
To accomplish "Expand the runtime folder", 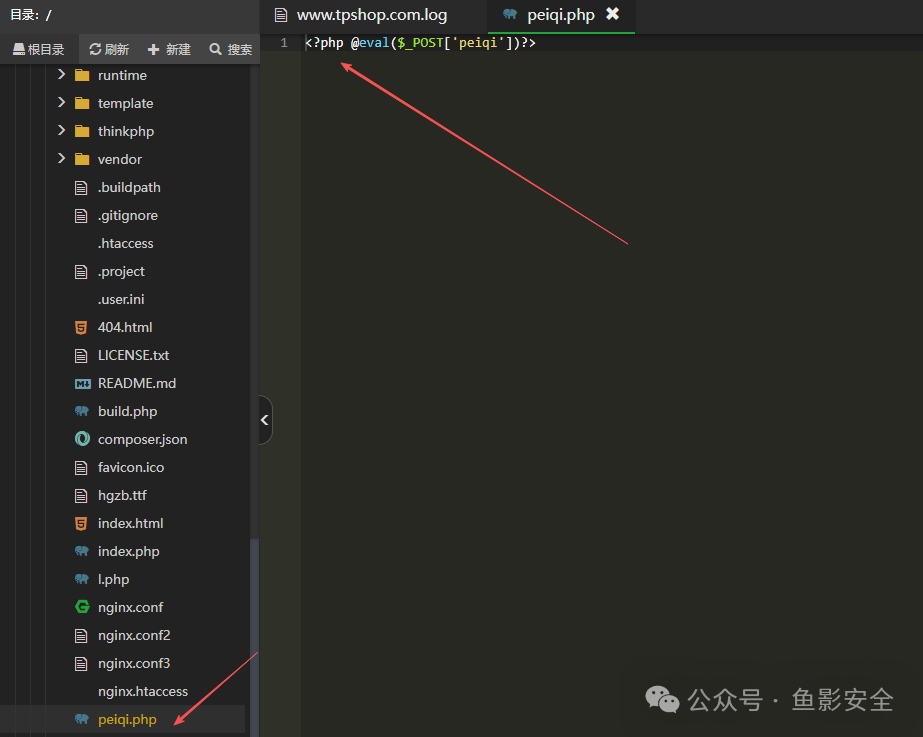I will point(61,75).
